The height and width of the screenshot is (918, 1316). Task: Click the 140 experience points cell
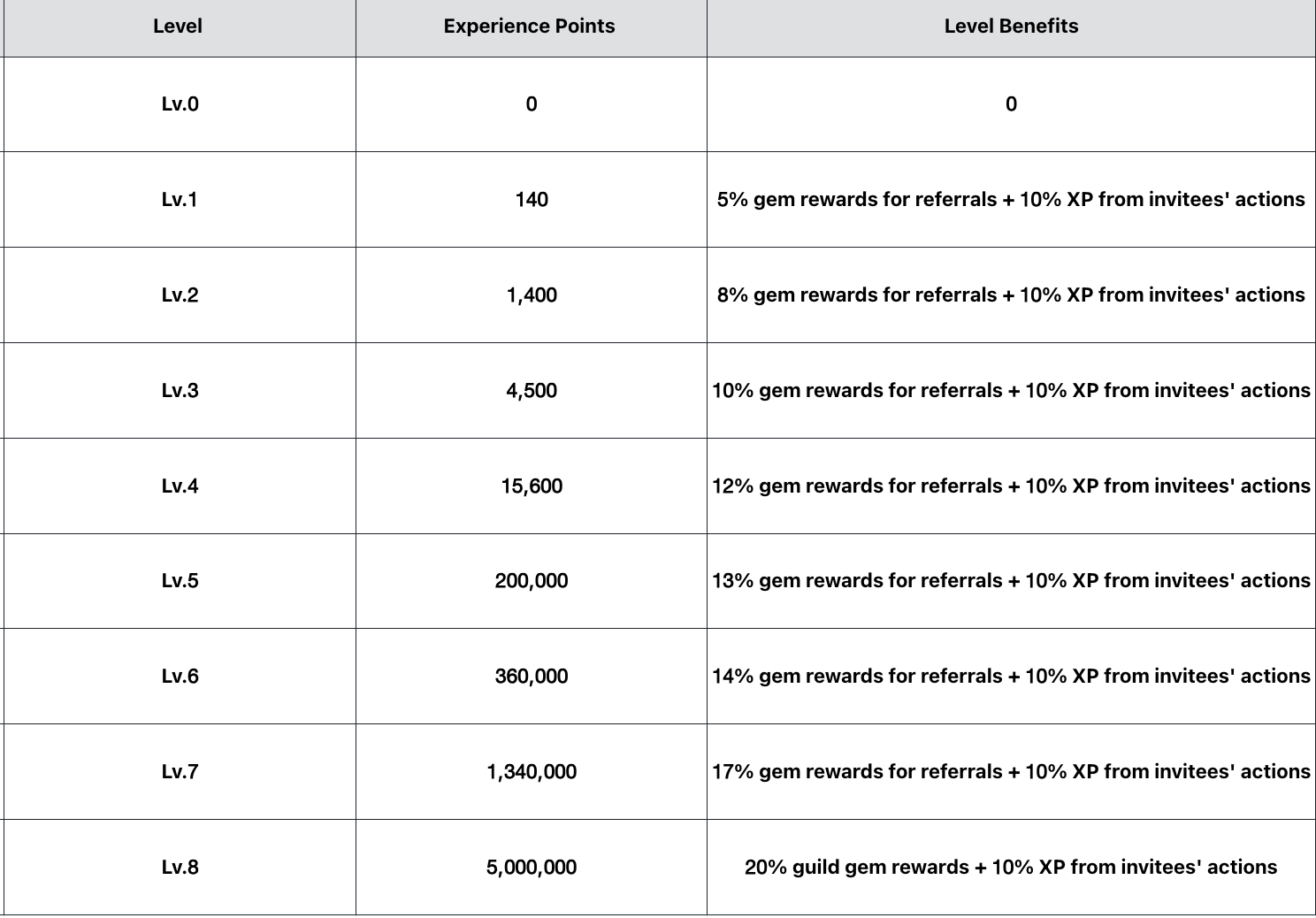coord(532,200)
